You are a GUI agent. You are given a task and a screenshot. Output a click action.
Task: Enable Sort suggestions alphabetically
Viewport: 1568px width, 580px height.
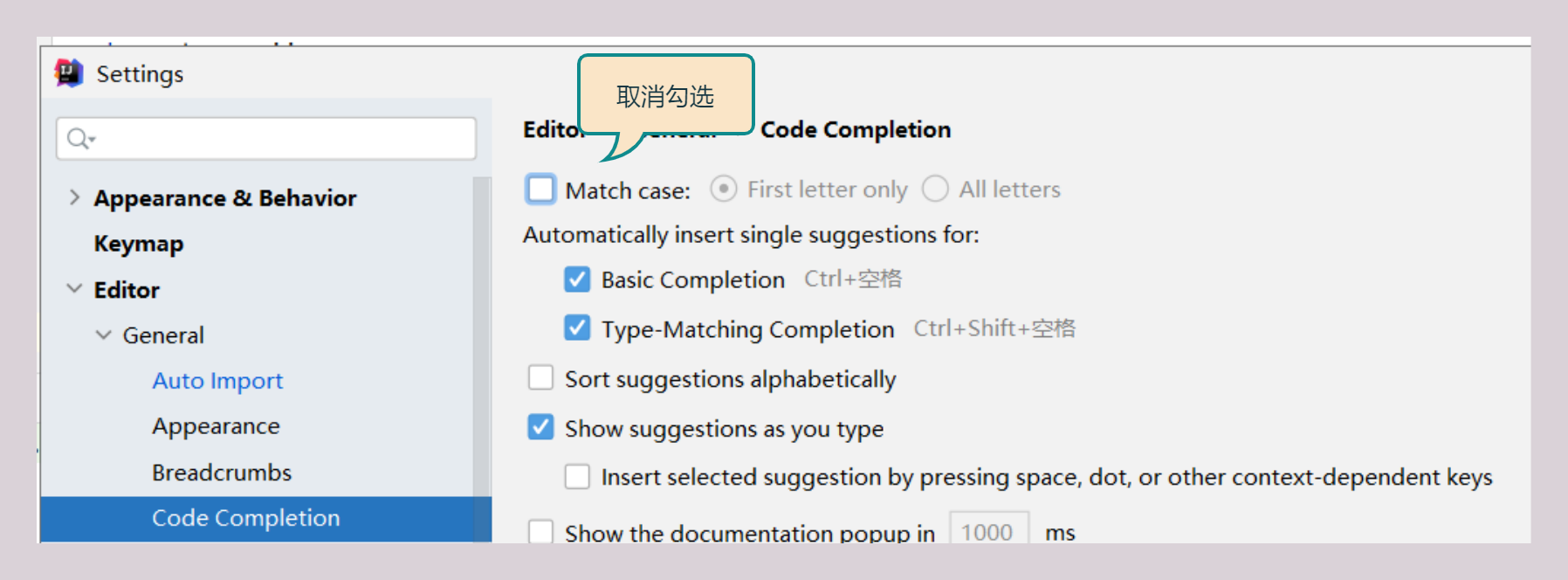540,378
